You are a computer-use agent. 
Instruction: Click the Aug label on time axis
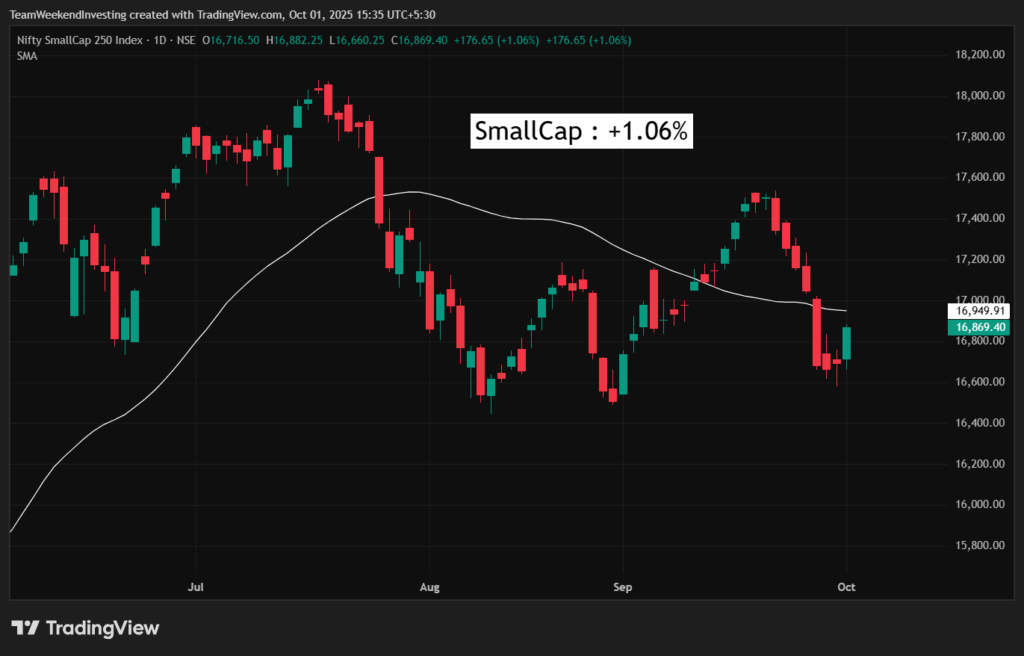[x=430, y=587]
